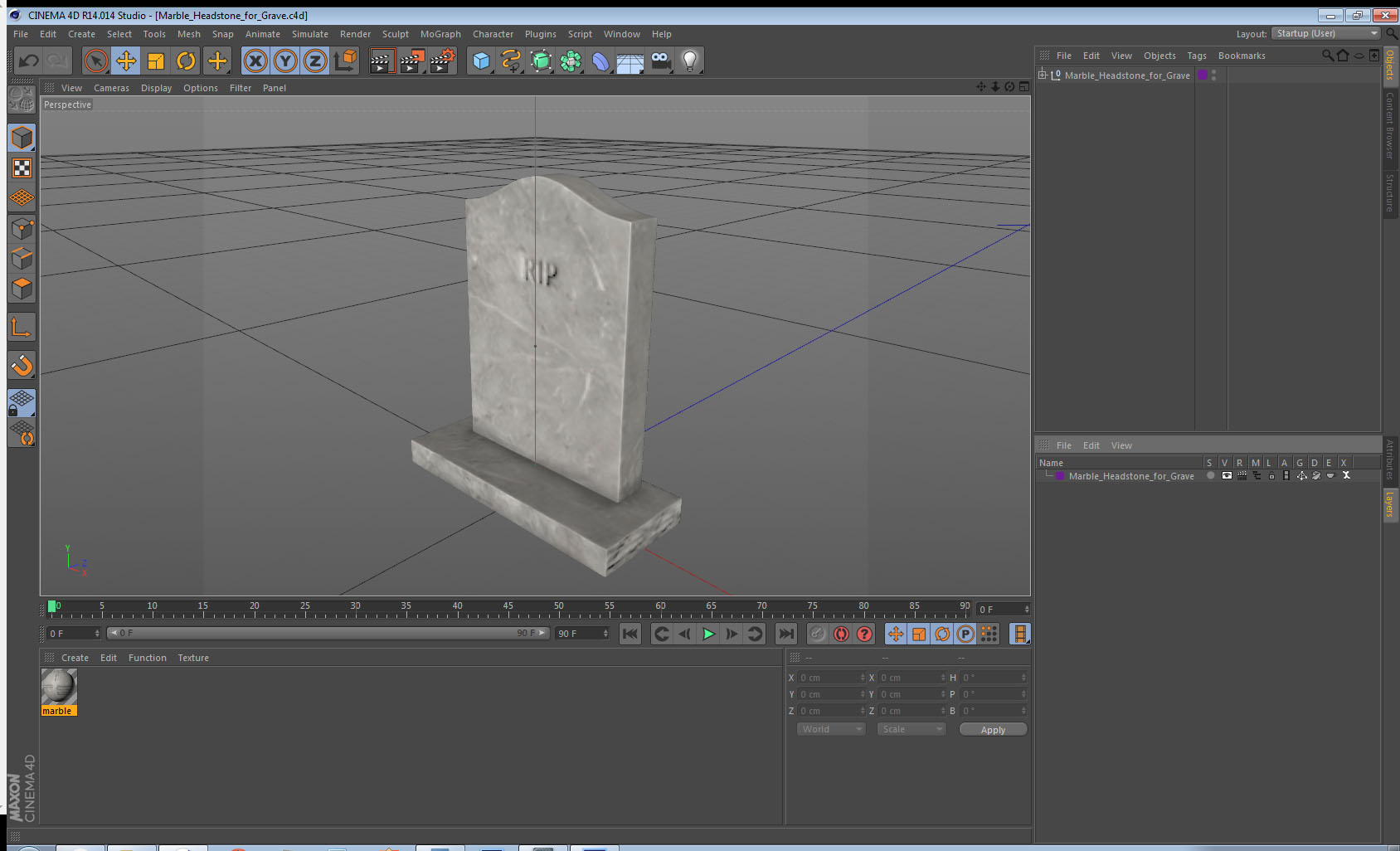Screen dimensions: 1400x851
Task: Switch to Model mode in left palette
Action: 22,138
